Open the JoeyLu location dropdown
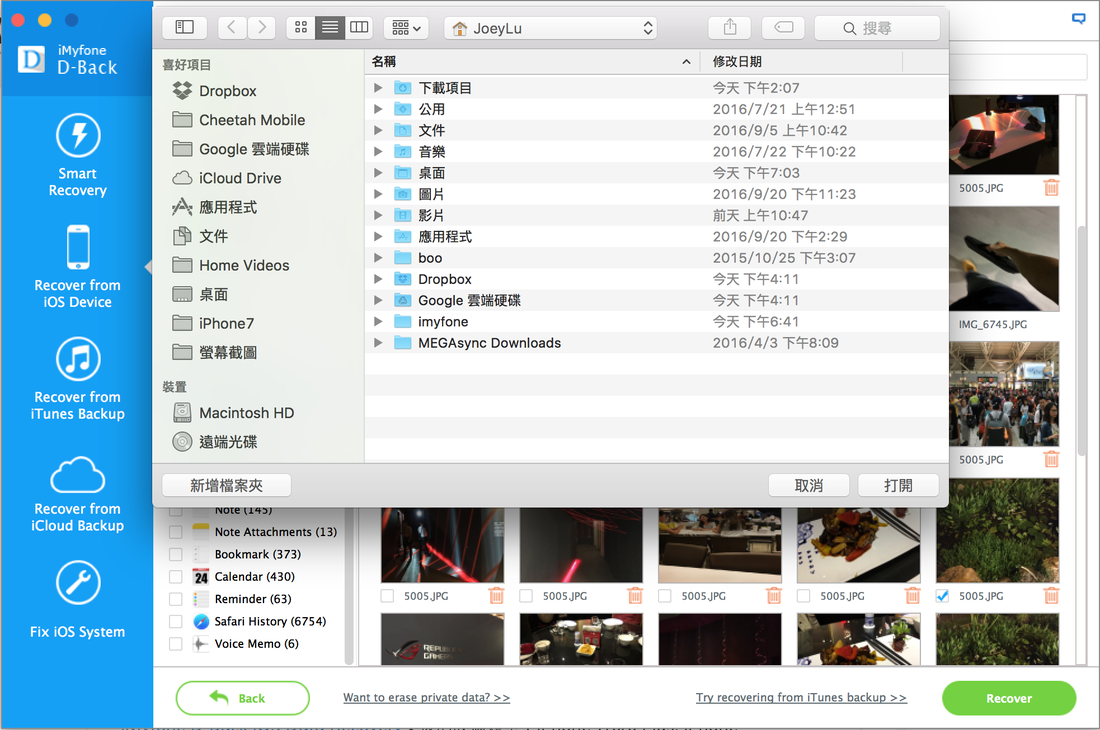 (551, 28)
